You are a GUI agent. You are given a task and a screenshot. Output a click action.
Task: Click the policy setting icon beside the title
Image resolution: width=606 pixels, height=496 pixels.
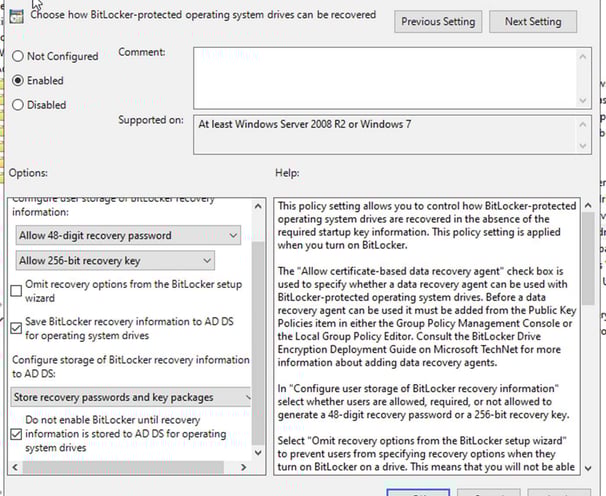17,16
